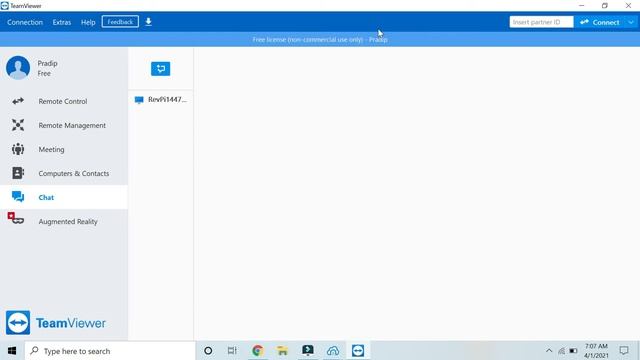This screenshot has height=360, width=640.
Task: Select Remote Management in sidebar
Action: point(64,125)
